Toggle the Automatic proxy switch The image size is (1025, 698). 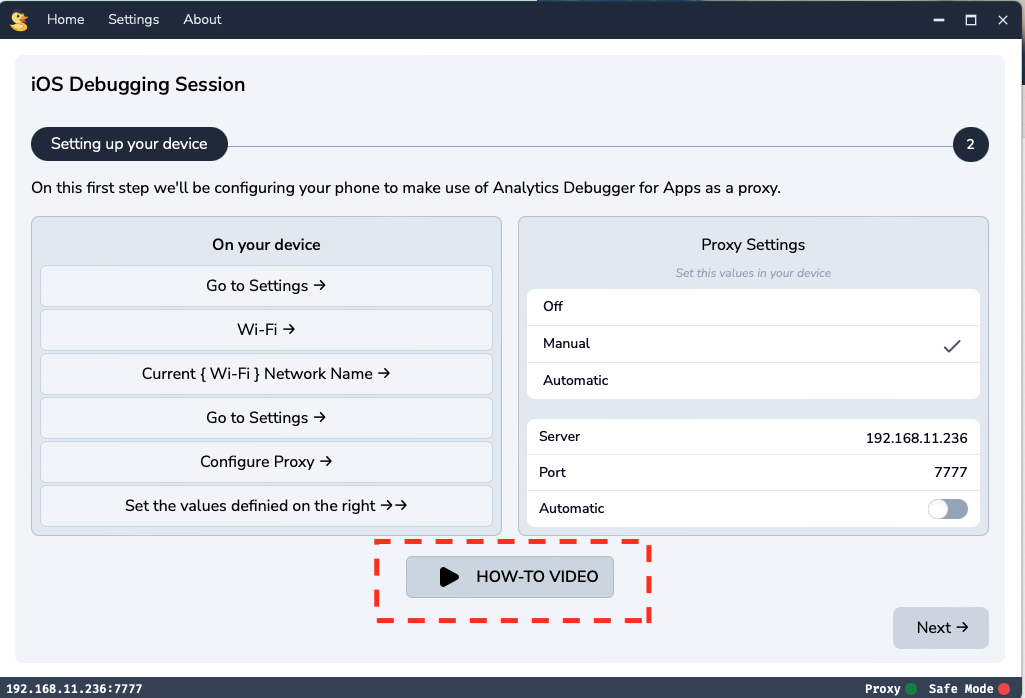point(948,508)
